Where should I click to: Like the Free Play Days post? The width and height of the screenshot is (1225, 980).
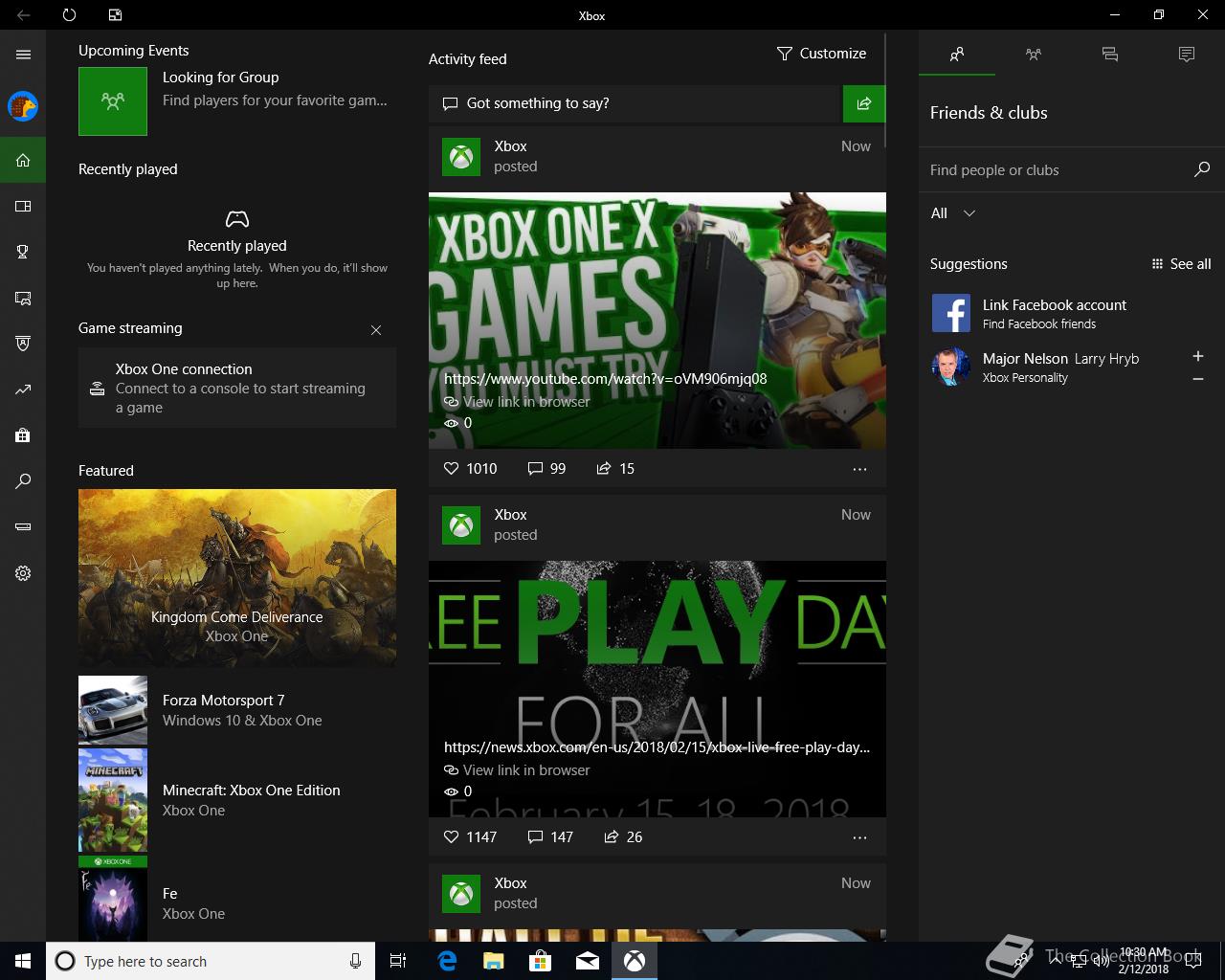click(x=470, y=836)
